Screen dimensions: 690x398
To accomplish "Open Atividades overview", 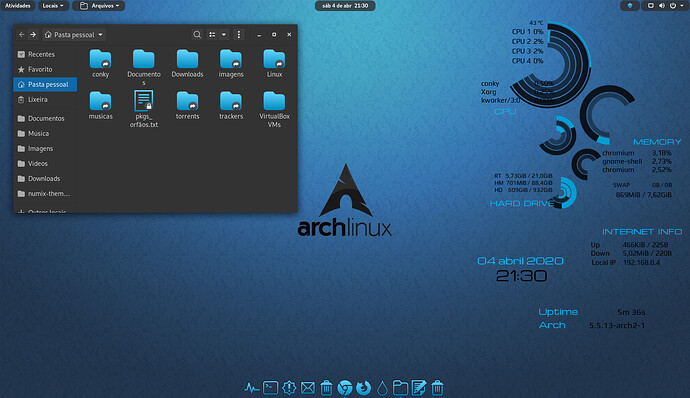I will [18, 6].
